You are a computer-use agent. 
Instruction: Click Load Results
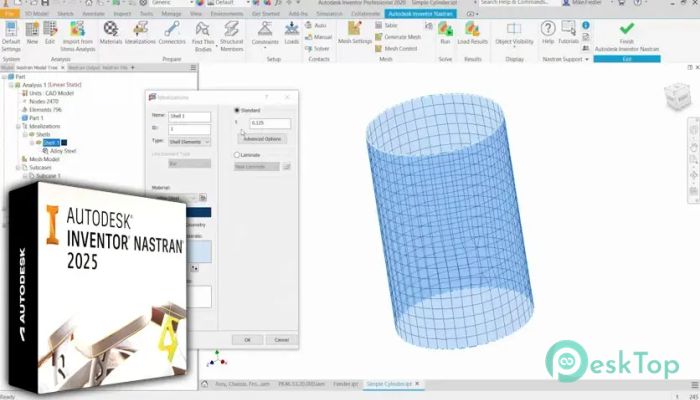(472, 33)
